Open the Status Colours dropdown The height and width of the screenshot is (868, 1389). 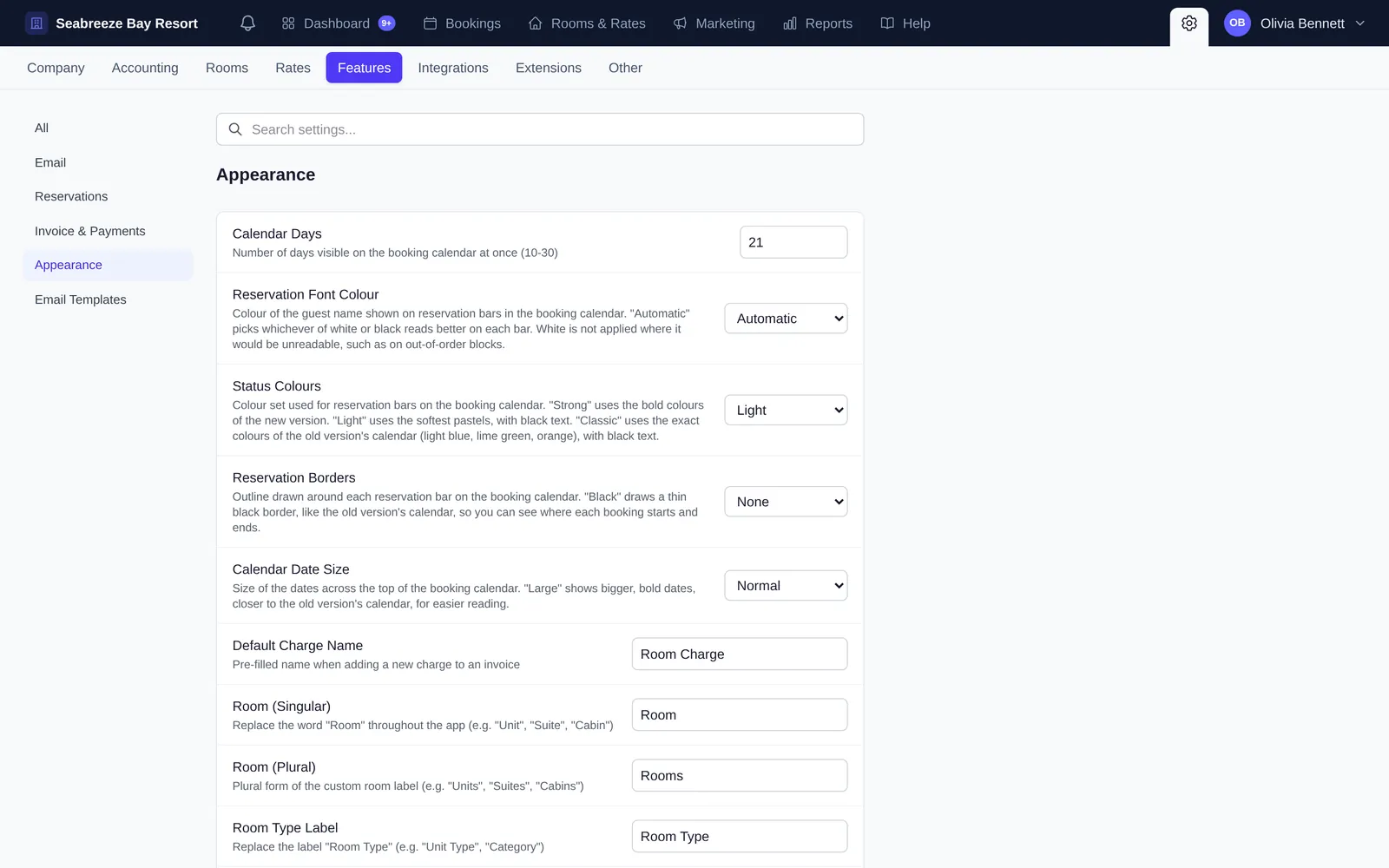[x=786, y=410]
